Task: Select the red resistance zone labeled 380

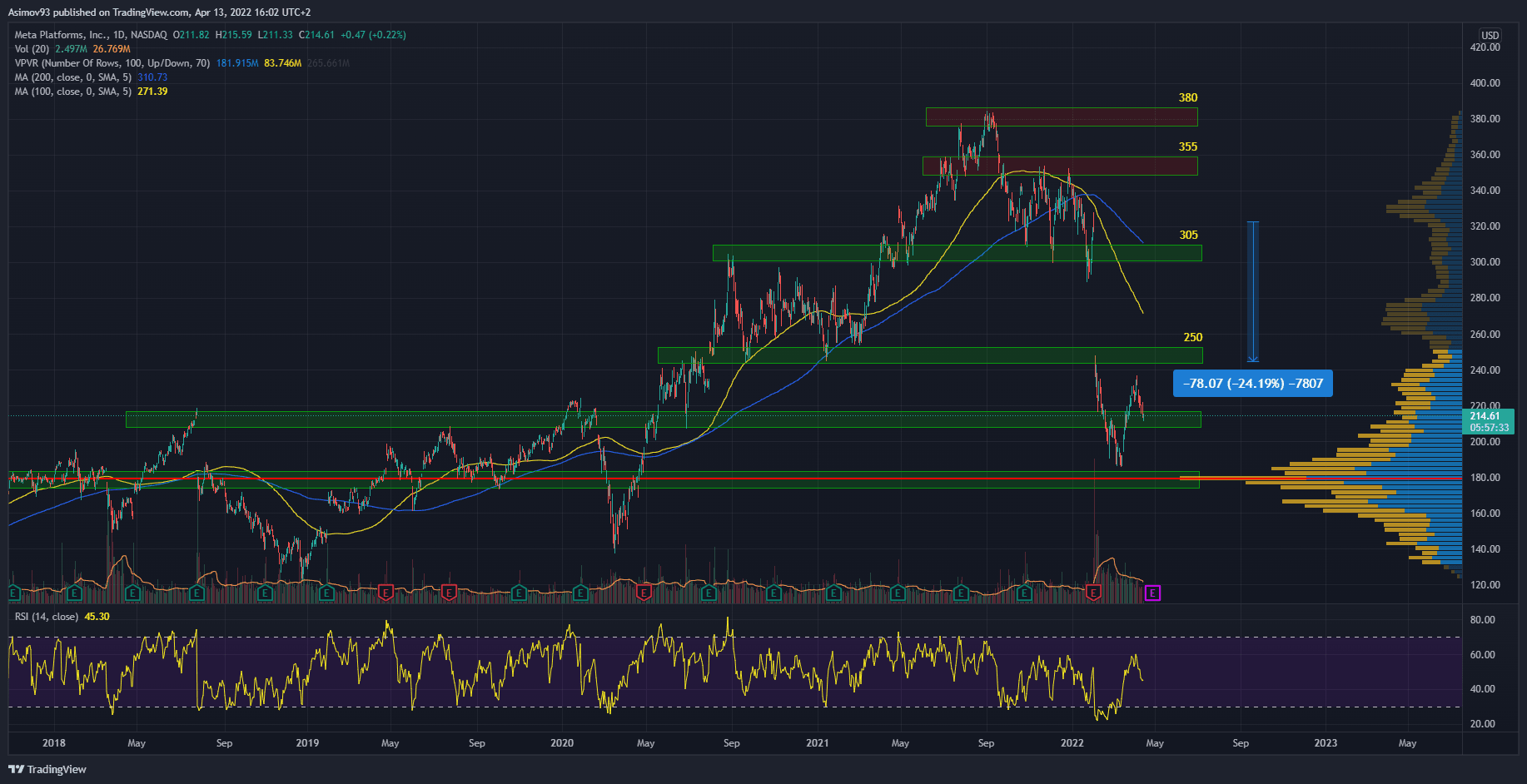Action: coord(1061,117)
